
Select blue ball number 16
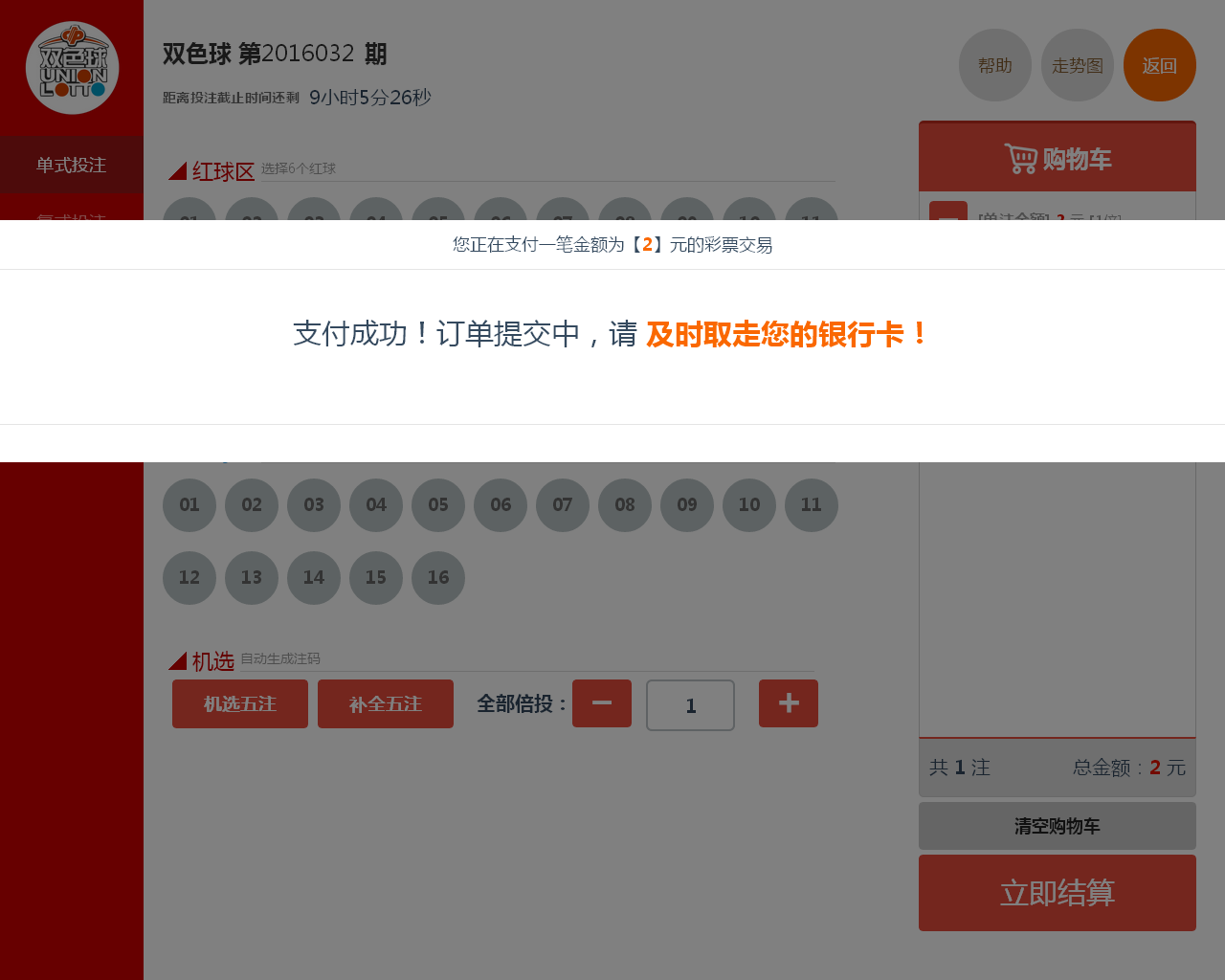(x=438, y=578)
